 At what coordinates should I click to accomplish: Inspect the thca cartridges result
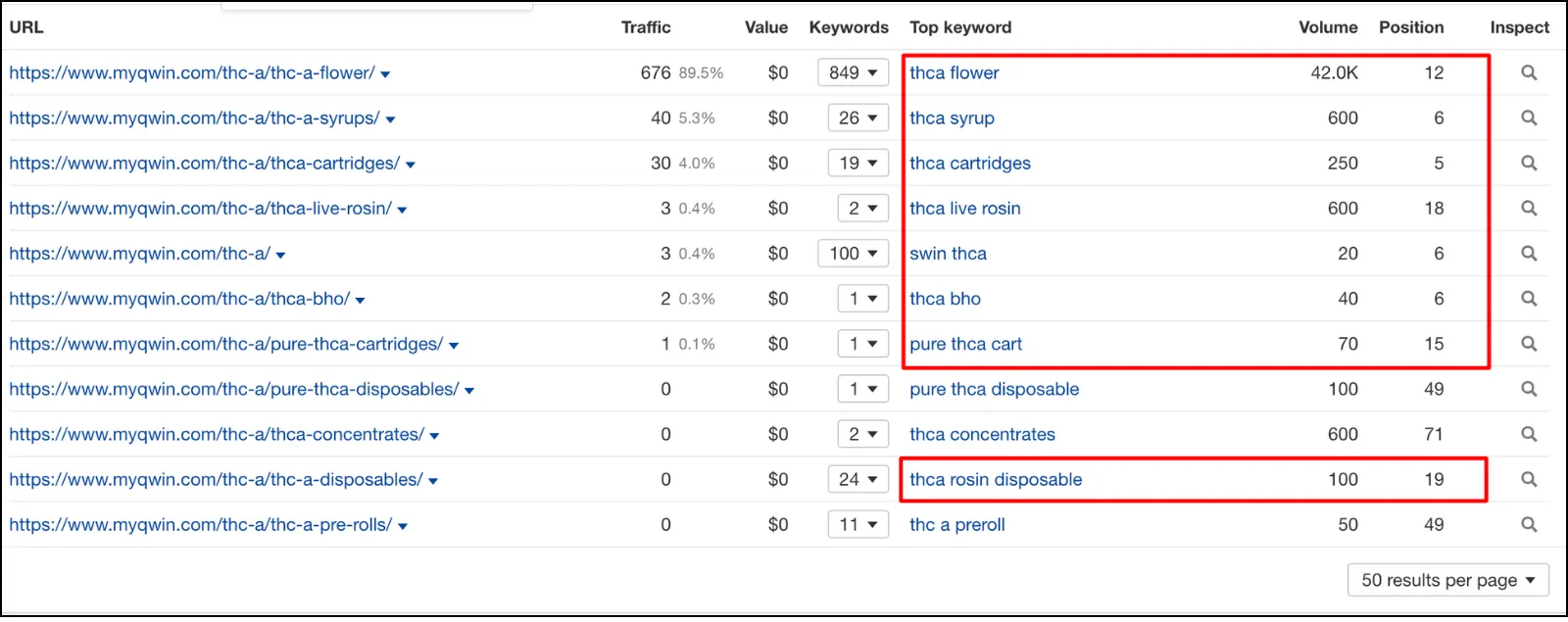coord(1529,163)
